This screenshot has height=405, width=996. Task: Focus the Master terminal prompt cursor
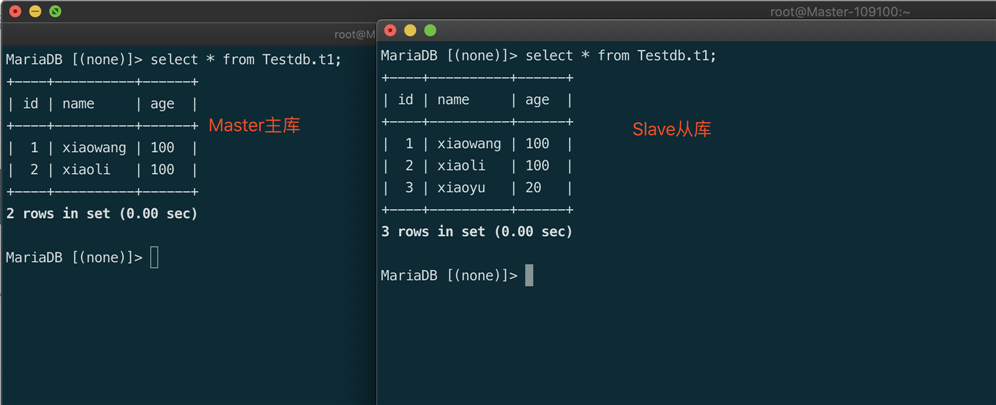coord(154,258)
